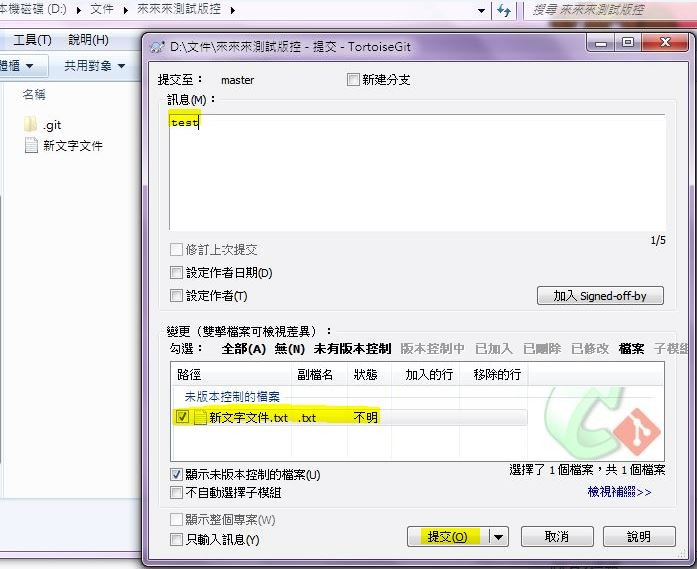The image size is (697, 569).
Task: Select the 新文字文件.txt row in changes list
Action: click(x=349, y=417)
